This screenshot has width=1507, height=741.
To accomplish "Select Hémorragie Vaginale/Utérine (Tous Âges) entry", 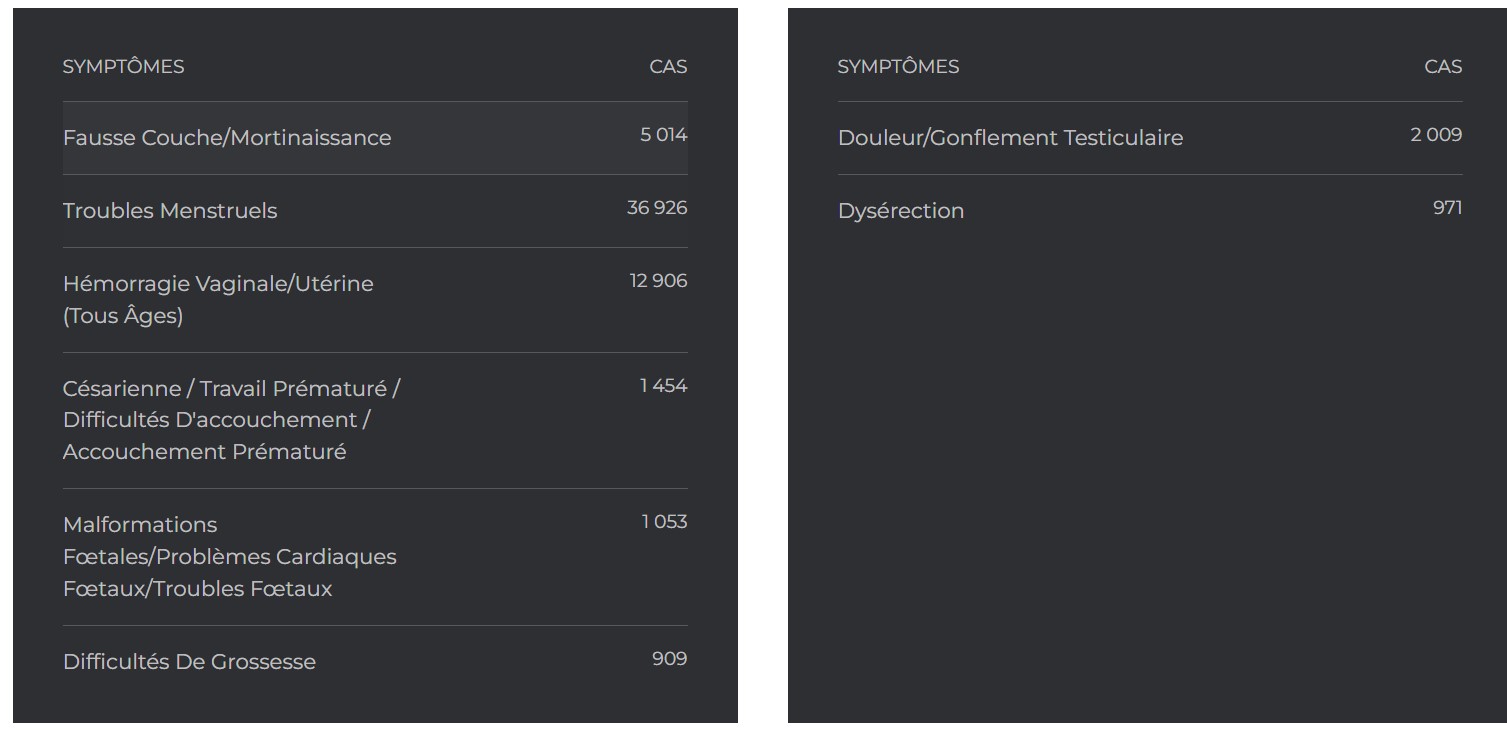I will [375, 300].
